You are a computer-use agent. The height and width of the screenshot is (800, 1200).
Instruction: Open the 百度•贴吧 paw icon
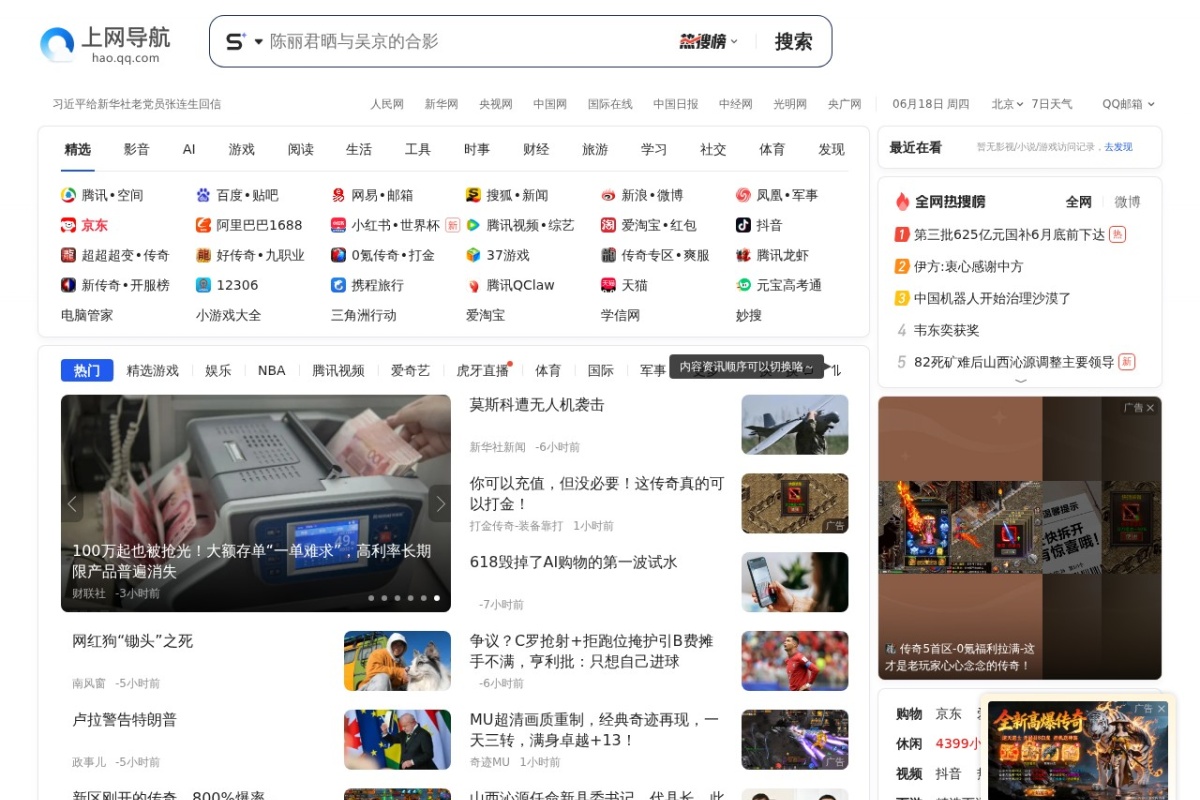pyautogui.click(x=203, y=195)
